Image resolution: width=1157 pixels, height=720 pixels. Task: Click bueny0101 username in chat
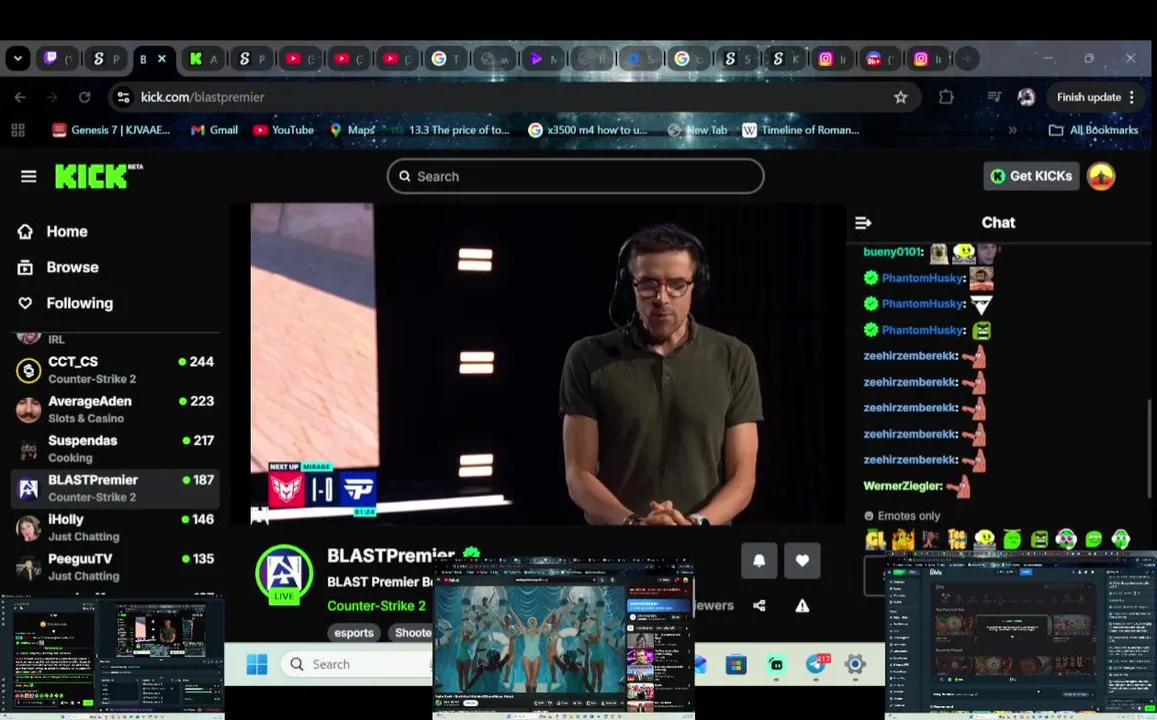[x=892, y=252]
